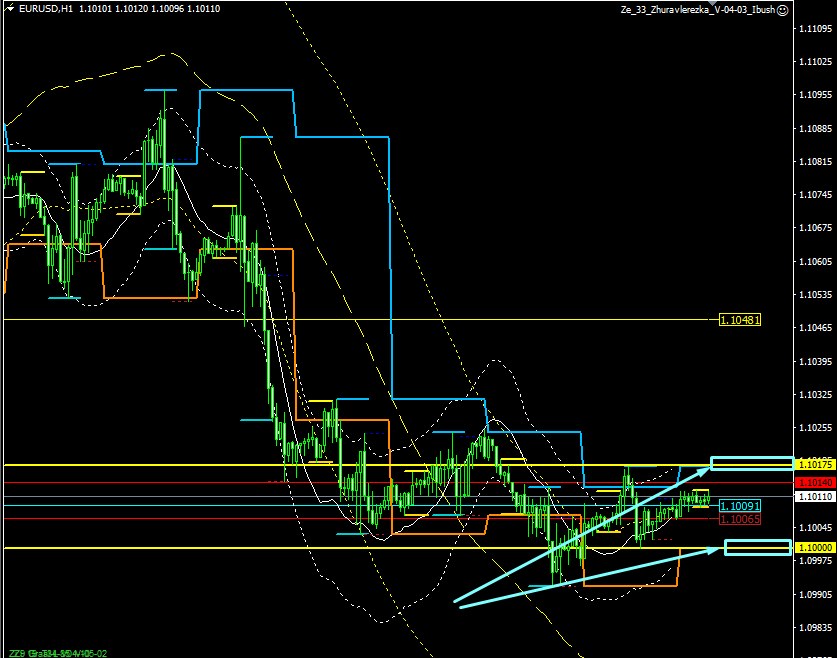Click the 1.09905 value on price scale
Image resolution: width=837 pixels, height=658 pixels.
click(815, 594)
